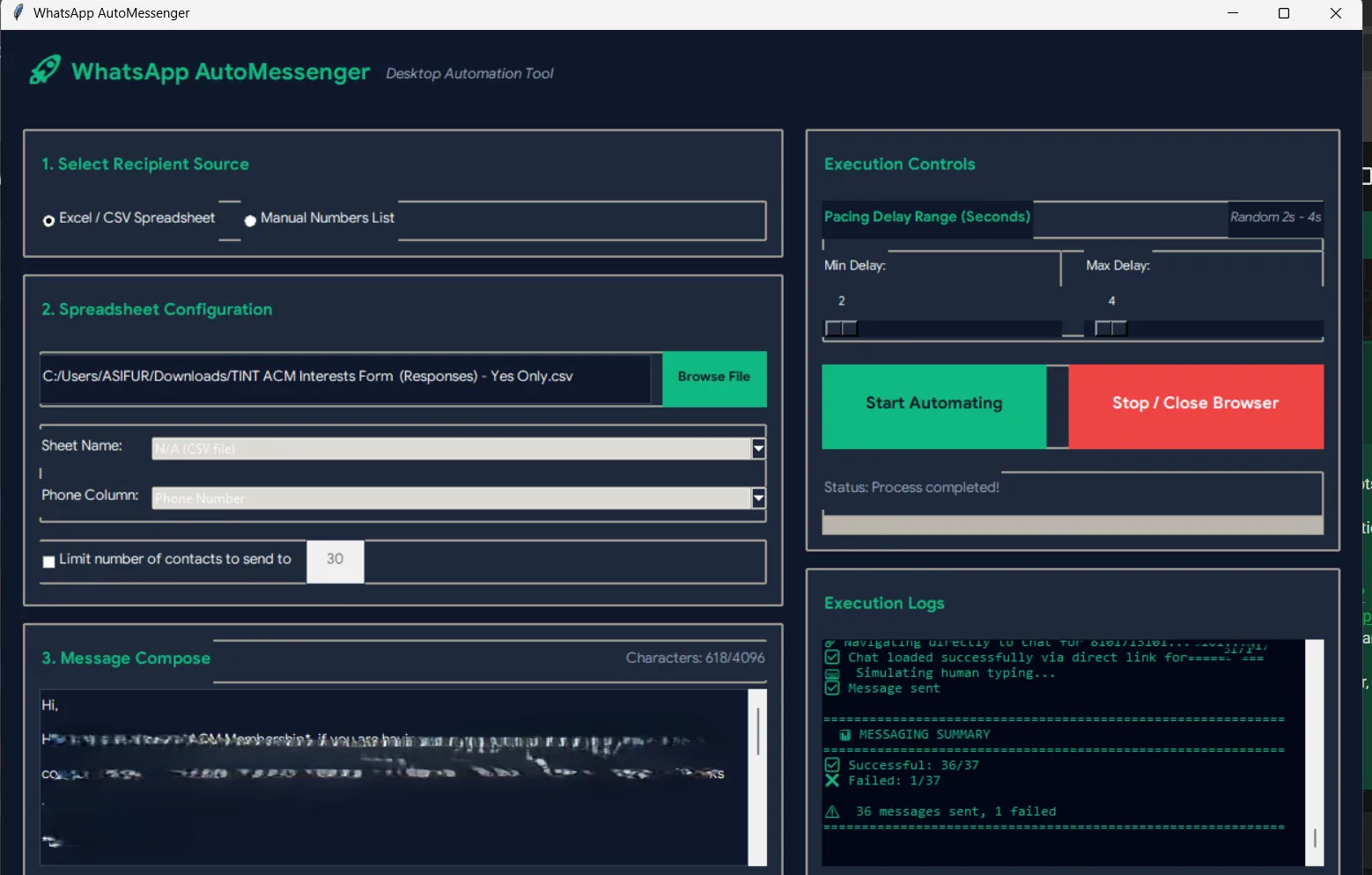Click the feather app icon in title bar
Image resolution: width=1372 pixels, height=875 pixels.
pos(18,12)
